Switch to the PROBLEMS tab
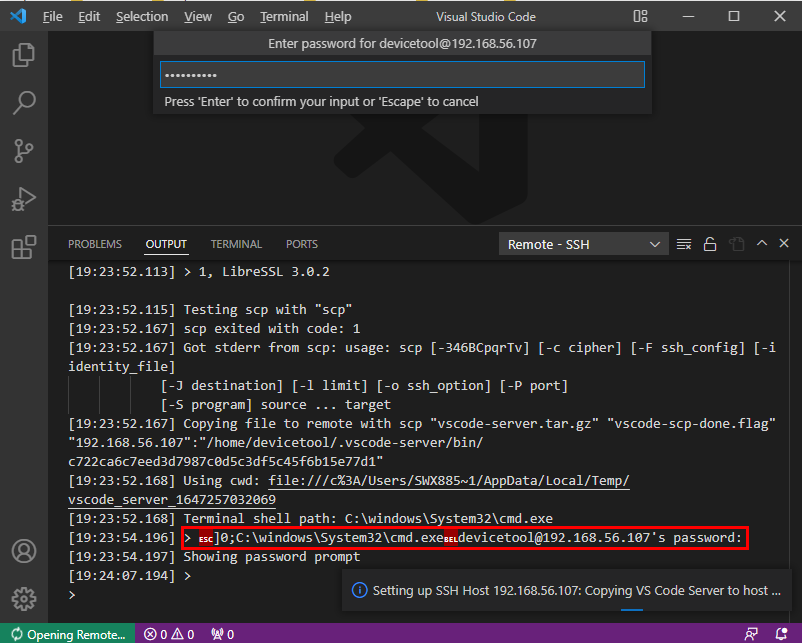 click(x=95, y=245)
